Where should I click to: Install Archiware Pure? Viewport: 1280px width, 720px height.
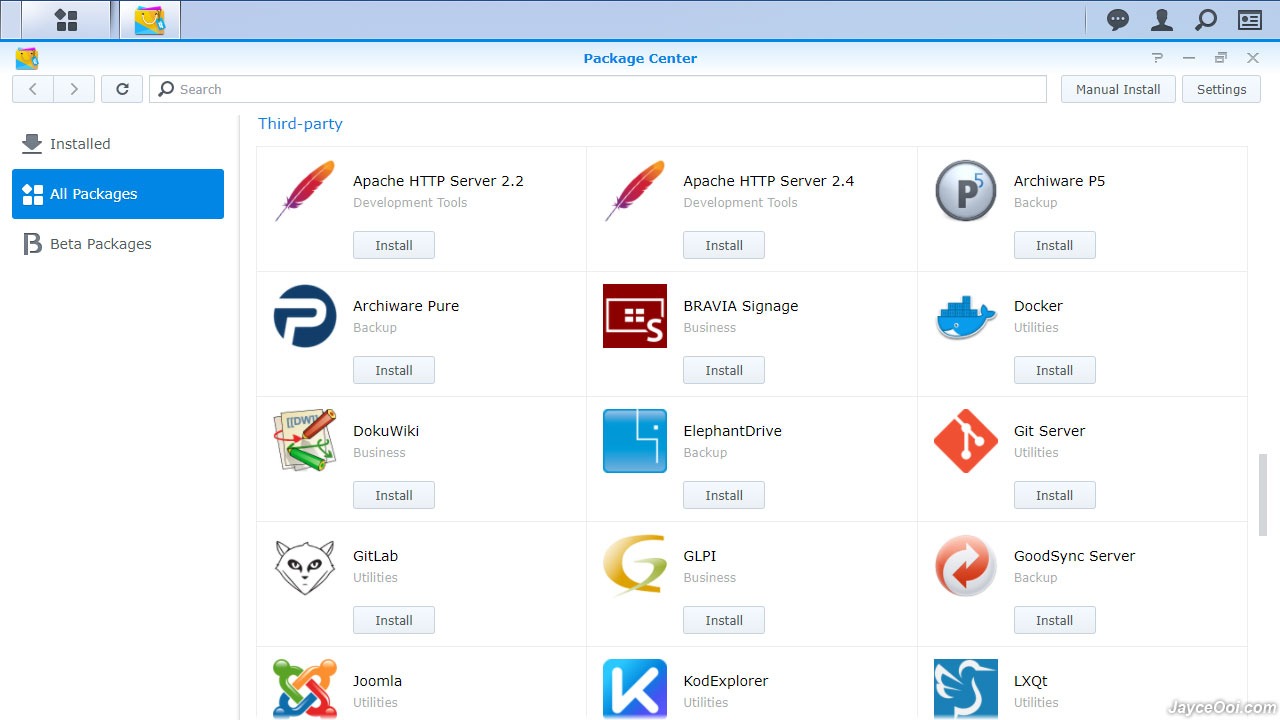click(x=394, y=370)
